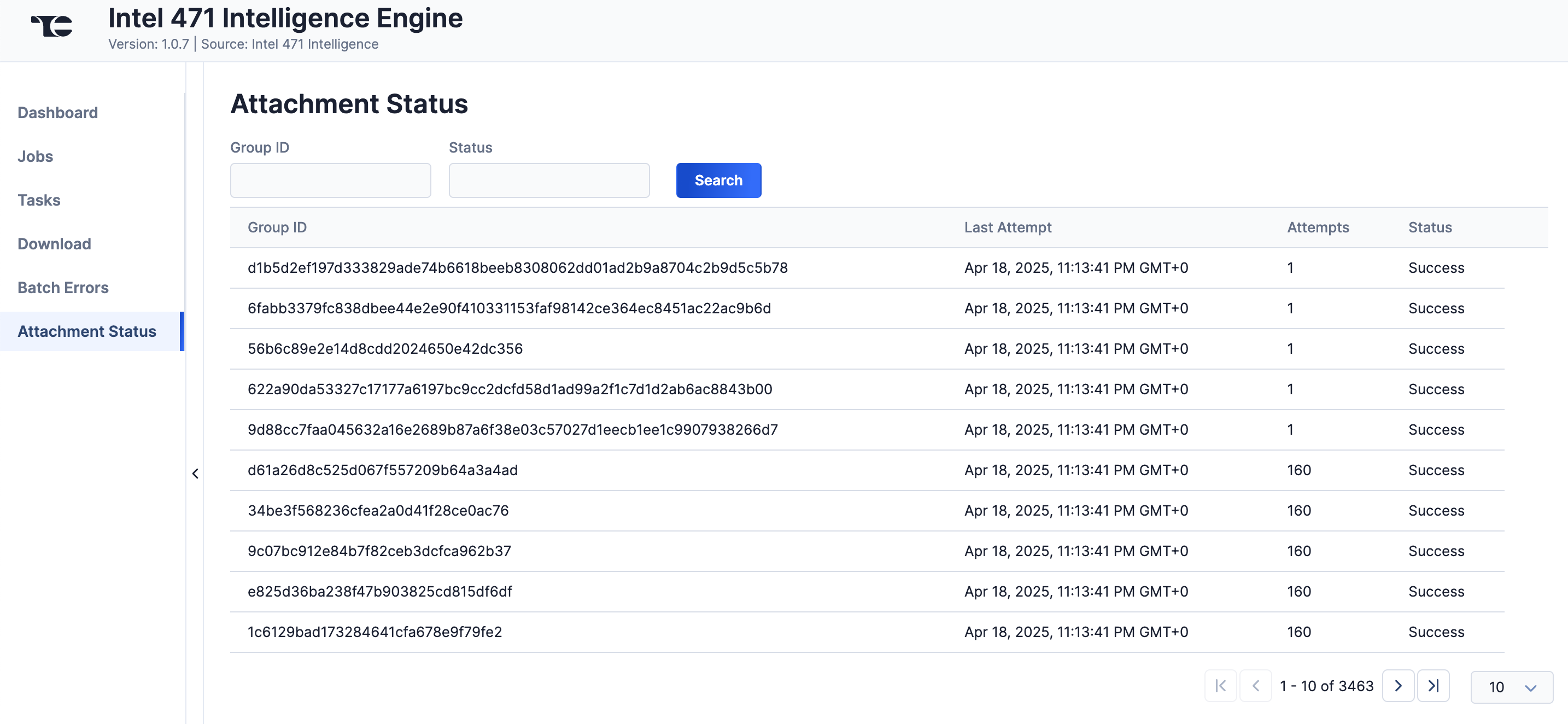Open the Batch Errors page
This screenshot has height=724, width=1568.
pyautogui.click(x=63, y=288)
